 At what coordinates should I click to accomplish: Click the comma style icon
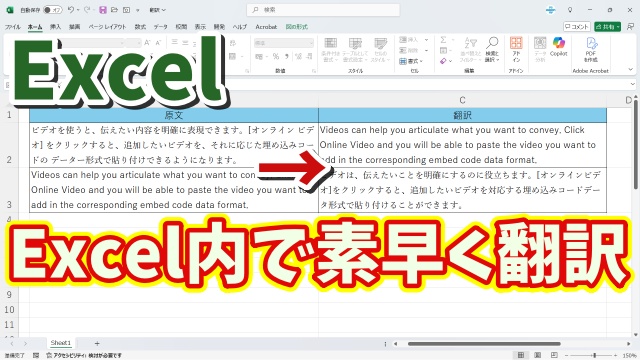[x=287, y=56]
